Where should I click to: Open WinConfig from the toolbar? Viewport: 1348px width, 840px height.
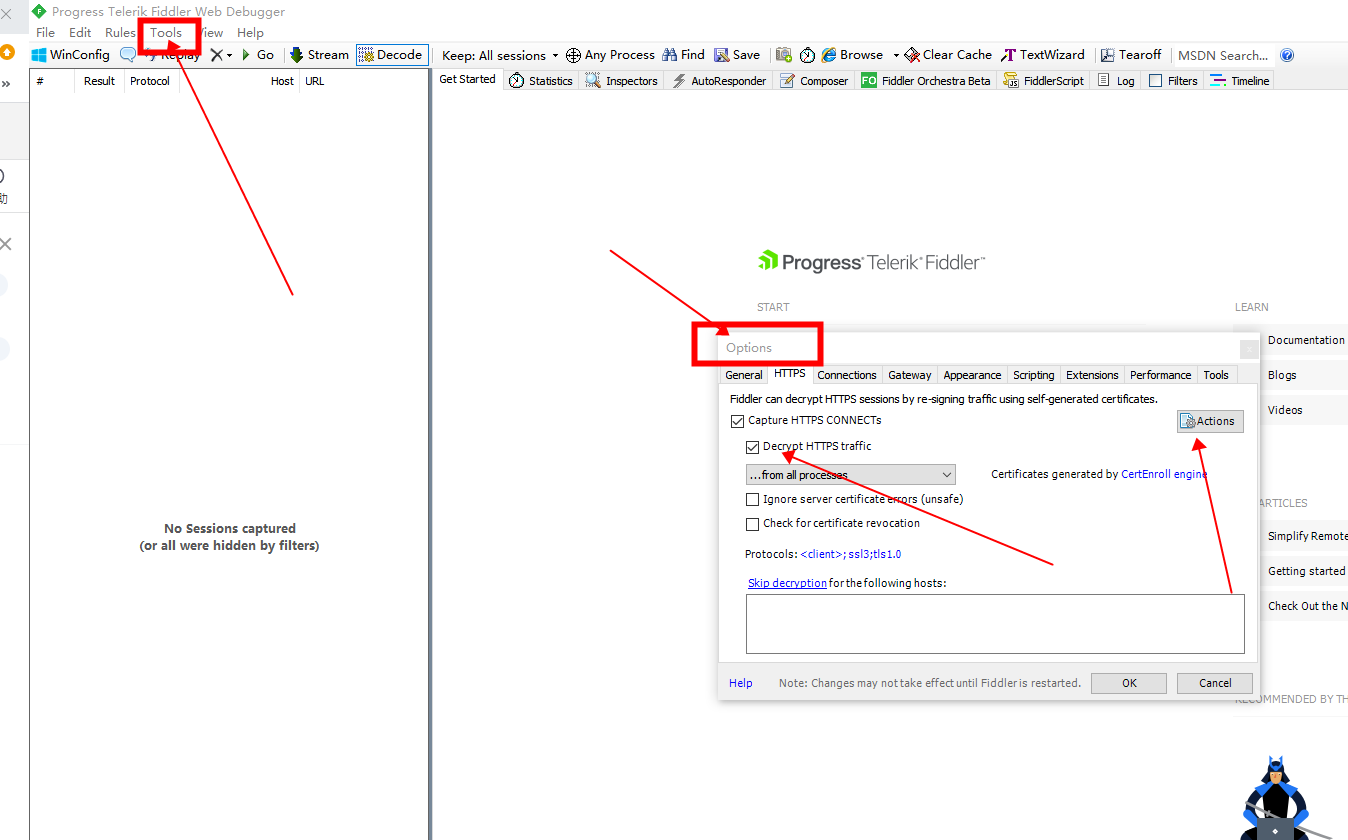71,55
